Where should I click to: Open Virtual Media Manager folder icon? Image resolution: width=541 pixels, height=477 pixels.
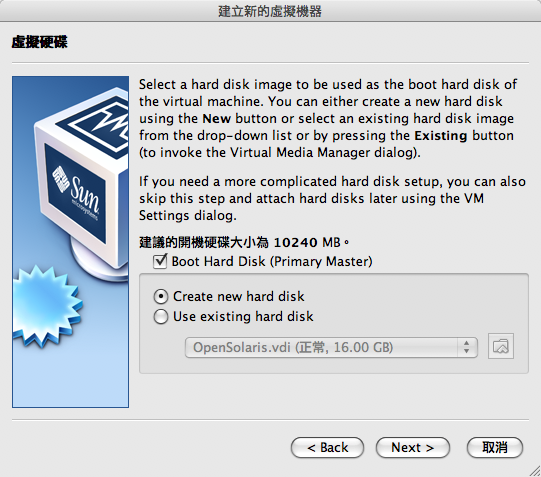501,346
